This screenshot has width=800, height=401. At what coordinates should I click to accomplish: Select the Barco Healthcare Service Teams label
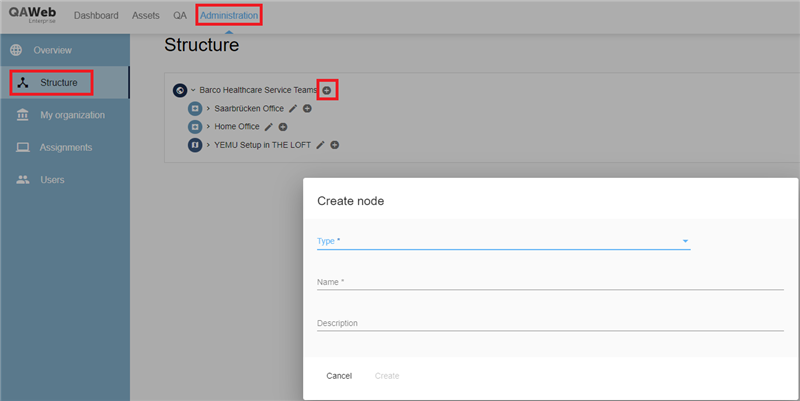pos(258,90)
